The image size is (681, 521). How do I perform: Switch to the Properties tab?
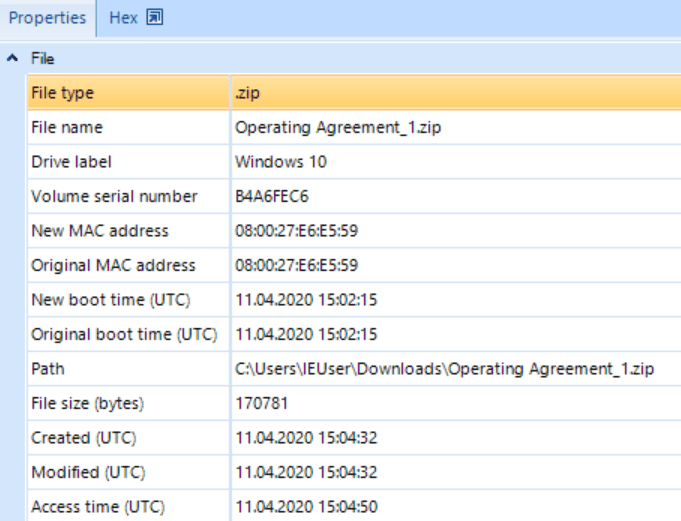[x=48, y=18]
